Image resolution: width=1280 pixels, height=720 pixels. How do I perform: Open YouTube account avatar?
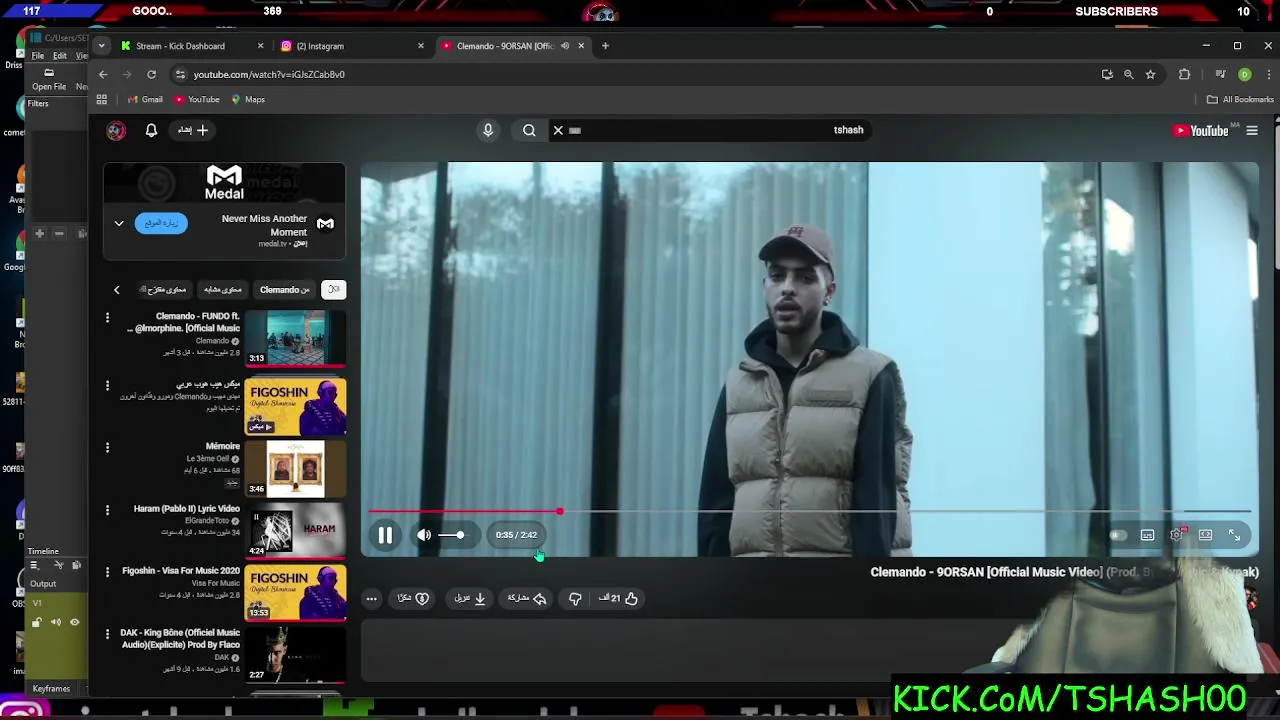(x=116, y=130)
